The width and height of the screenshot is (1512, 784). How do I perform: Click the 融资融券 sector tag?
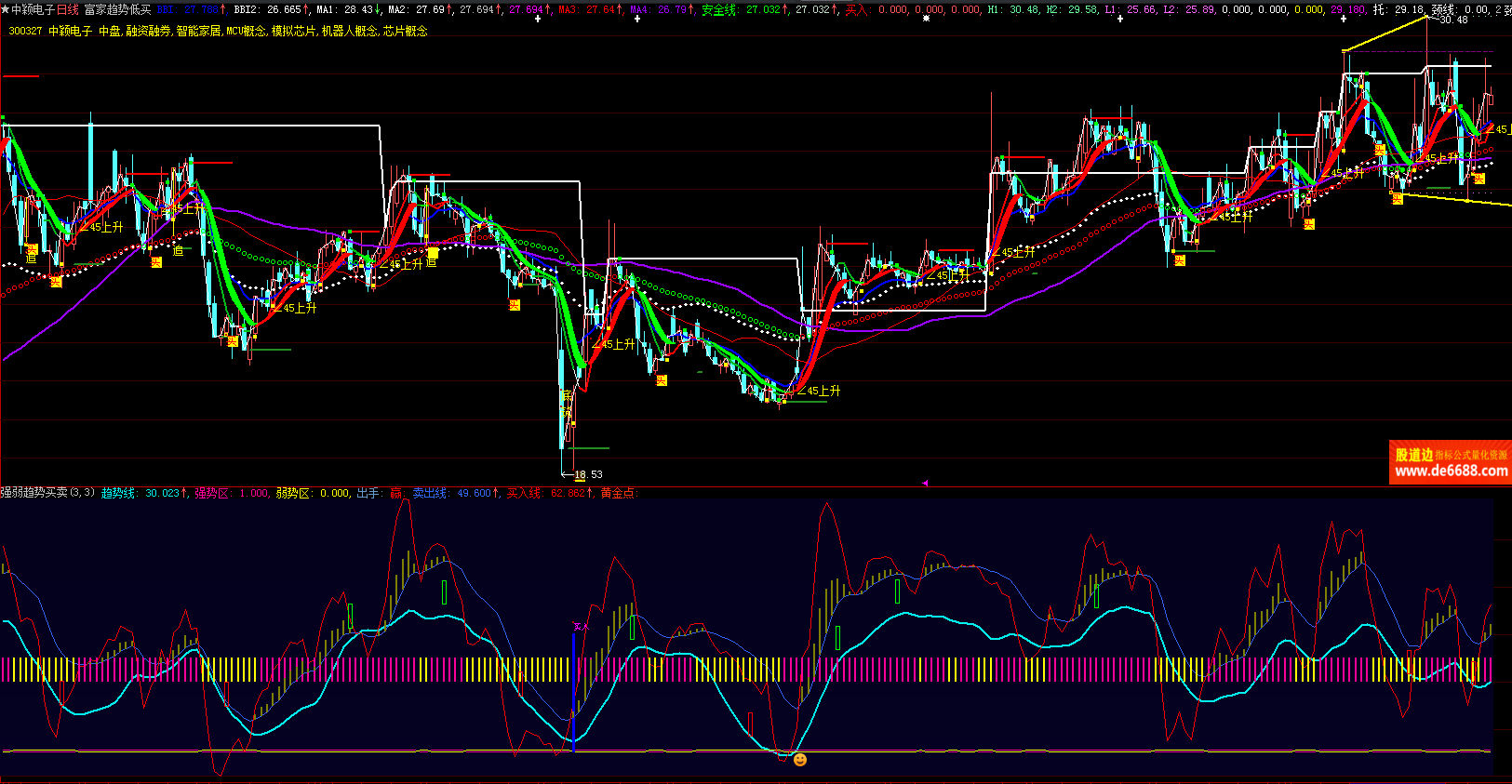pos(149,31)
